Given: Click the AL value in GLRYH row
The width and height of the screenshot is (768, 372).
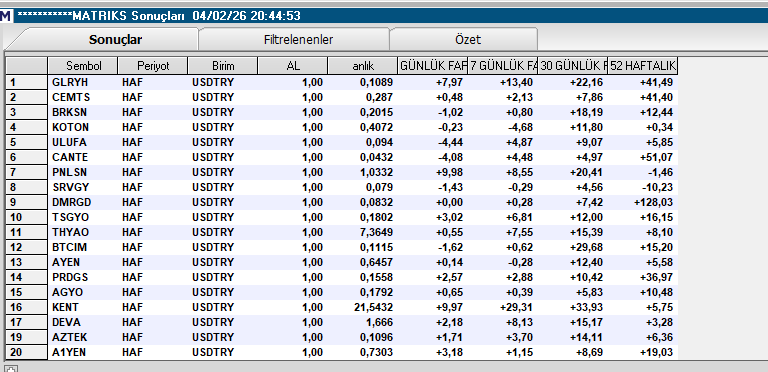Looking at the screenshot, I should [312, 82].
